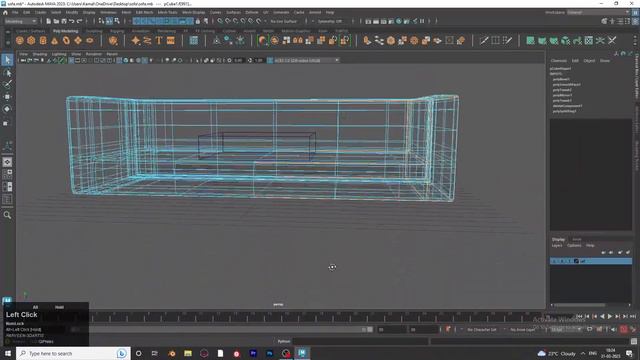Viewport: 640px width, 360px height.
Task: Open the shelf options gear menu
Action: (x=7, y=42)
